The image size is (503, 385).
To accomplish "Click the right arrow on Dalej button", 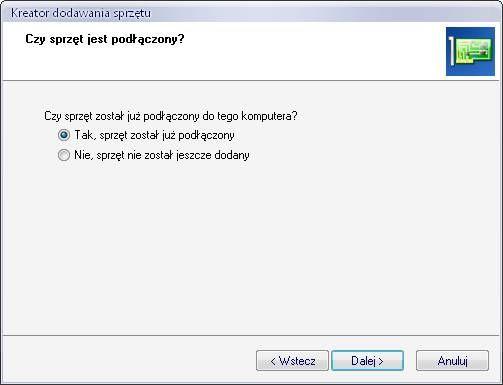I will pyautogui.click(x=381, y=361).
